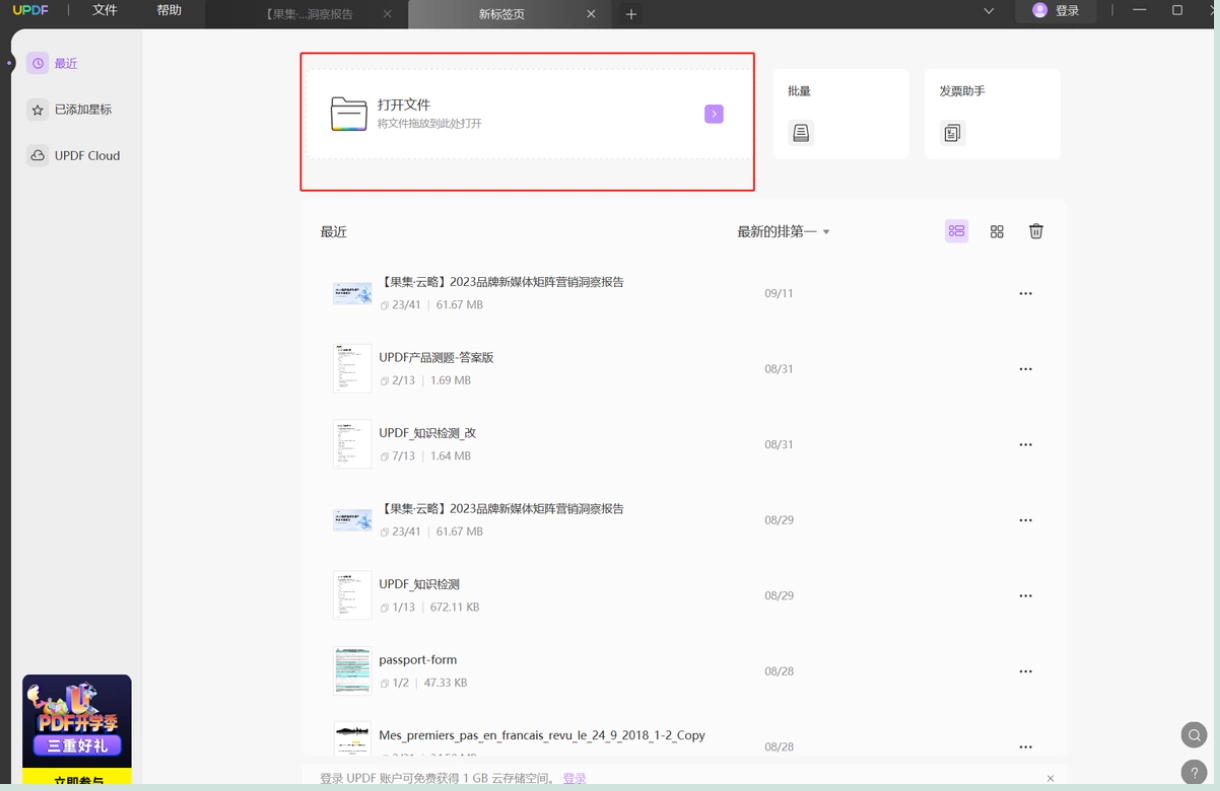Close the 新标签页 tab
Viewport: 1220px width, 791px height.
coord(591,14)
